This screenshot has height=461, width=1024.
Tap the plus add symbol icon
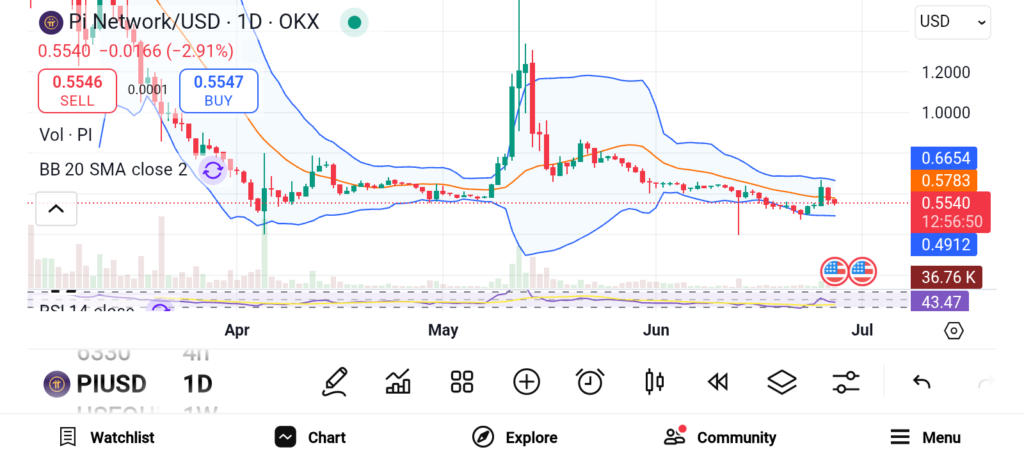(x=526, y=381)
